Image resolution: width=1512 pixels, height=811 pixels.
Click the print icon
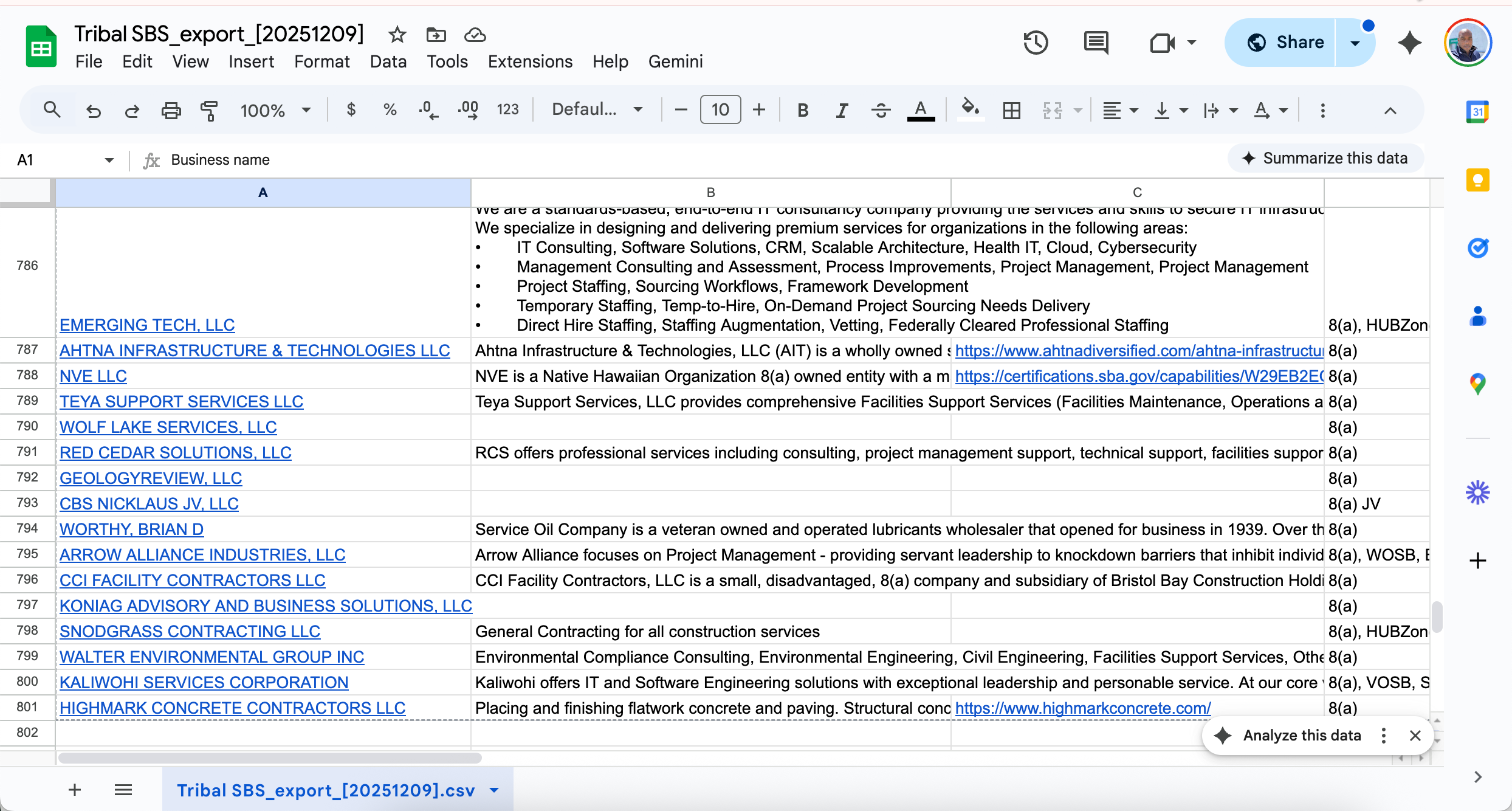pos(171,110)
